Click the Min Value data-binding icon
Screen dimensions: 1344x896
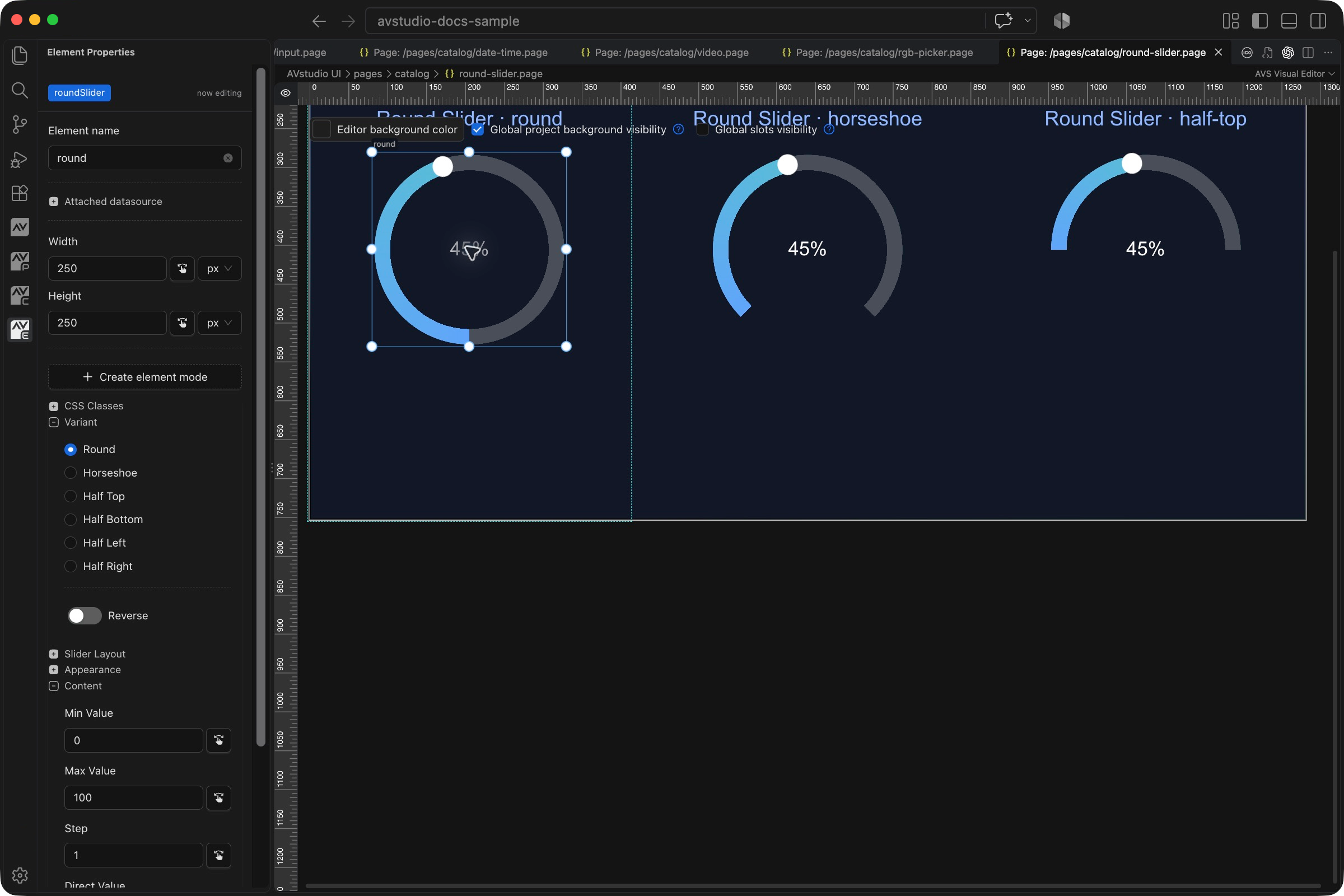pyautogui.click(x=218, y=740)
